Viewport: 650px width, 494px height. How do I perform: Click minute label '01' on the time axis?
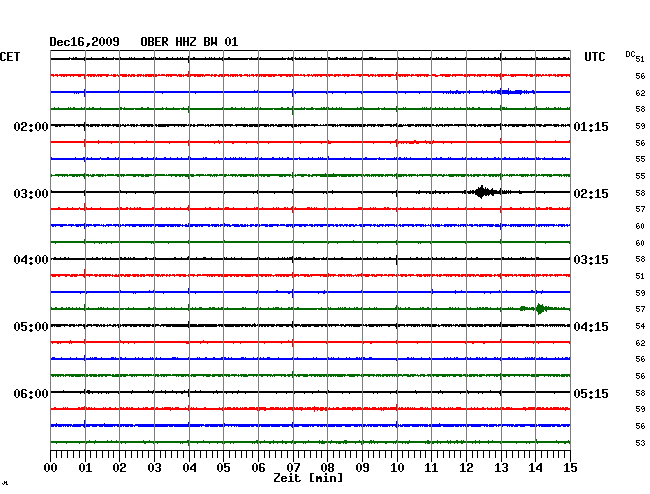85,467
